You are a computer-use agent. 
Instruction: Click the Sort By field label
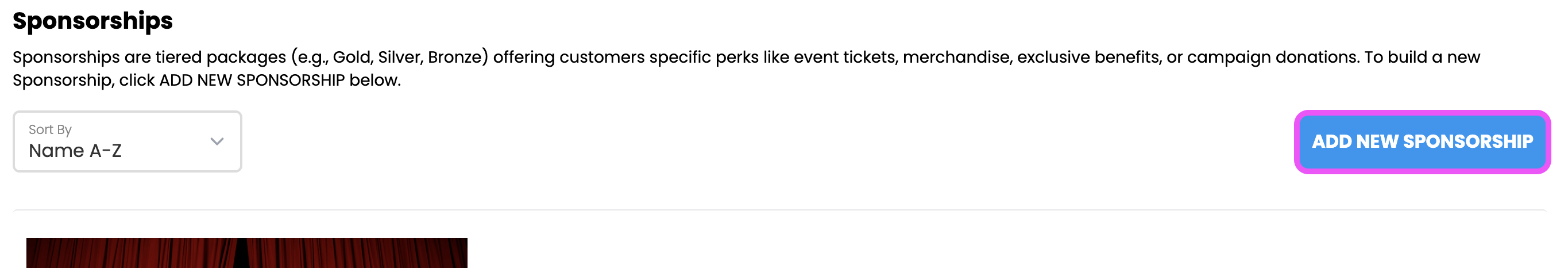[50, 129]
